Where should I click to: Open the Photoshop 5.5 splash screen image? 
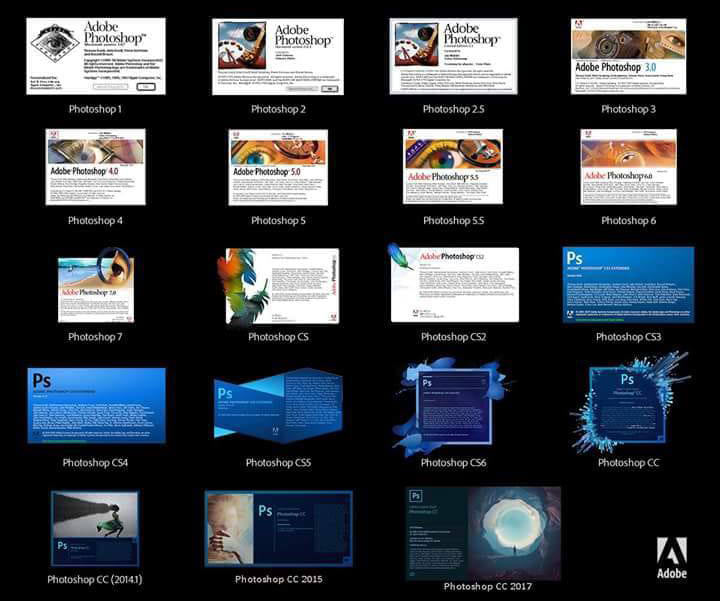coord(453,166)
